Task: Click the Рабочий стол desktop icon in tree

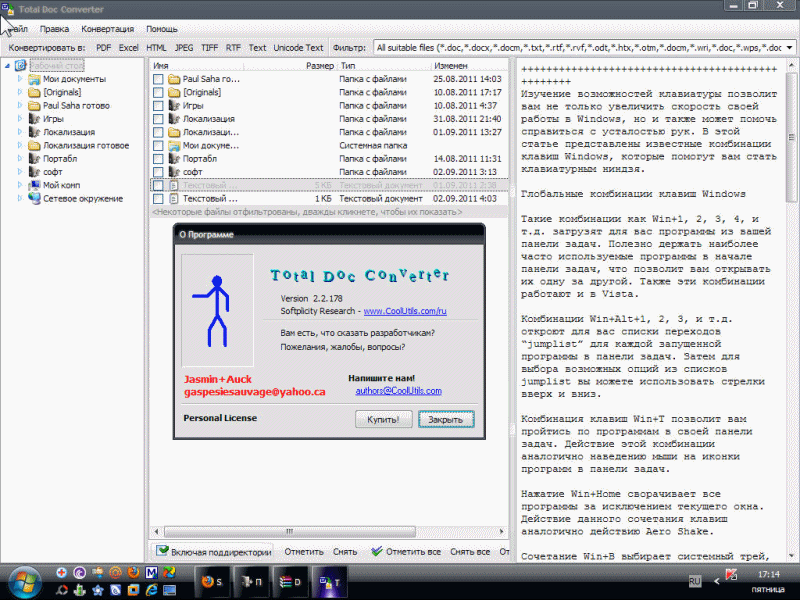Action: click(20, 65)
